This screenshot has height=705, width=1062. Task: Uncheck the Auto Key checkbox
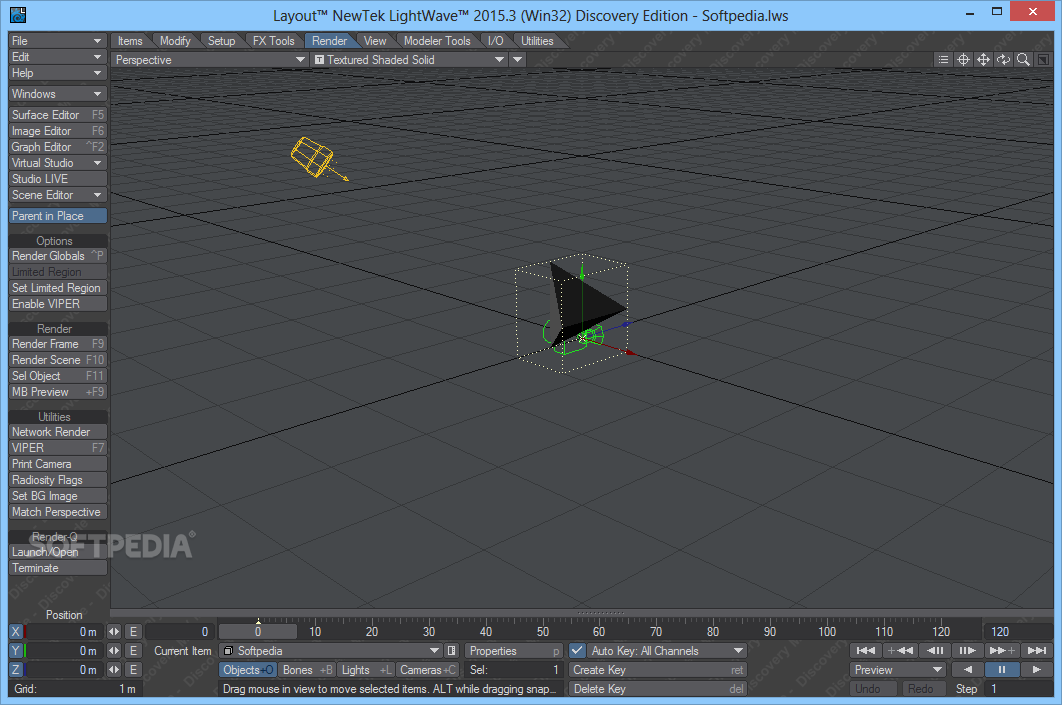(x=577, y=650)
